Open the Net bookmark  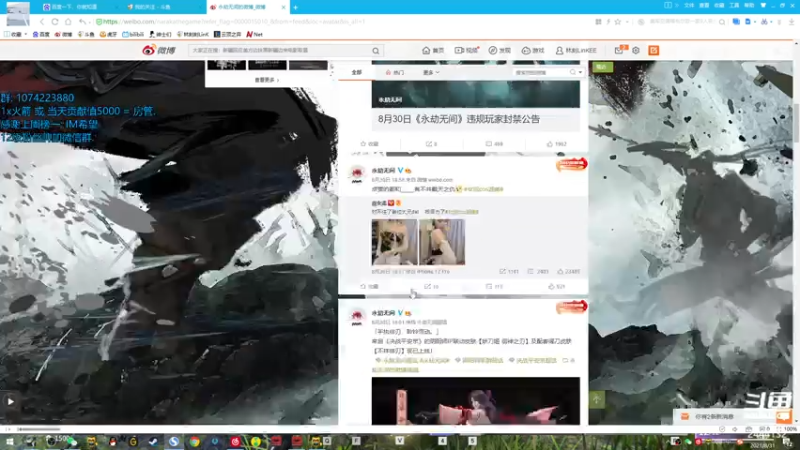point(255,34)
